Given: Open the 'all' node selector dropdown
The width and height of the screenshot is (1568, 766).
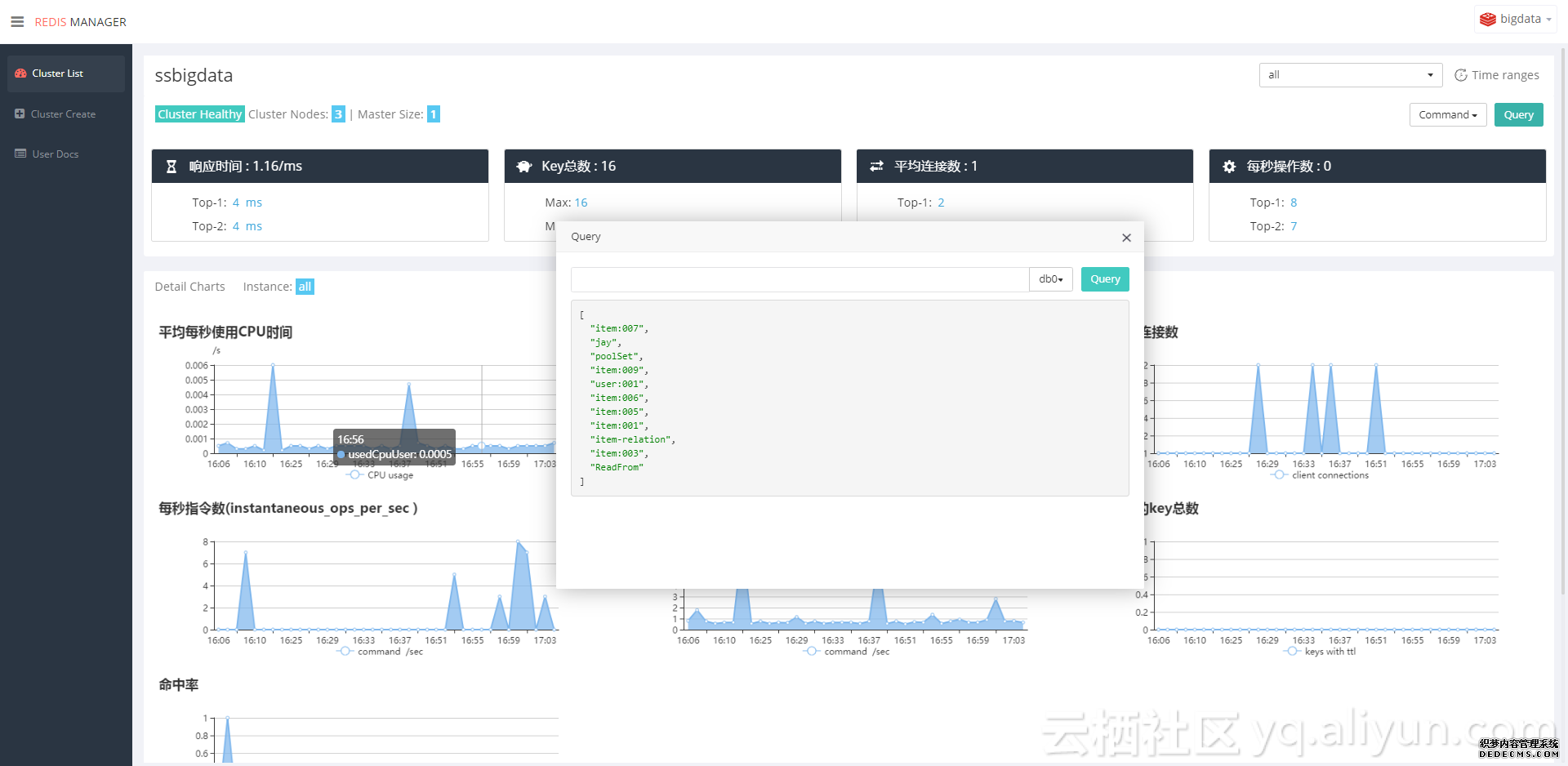Looking at the screenshot, I should pyautogui.click(x=1350, y=75).
